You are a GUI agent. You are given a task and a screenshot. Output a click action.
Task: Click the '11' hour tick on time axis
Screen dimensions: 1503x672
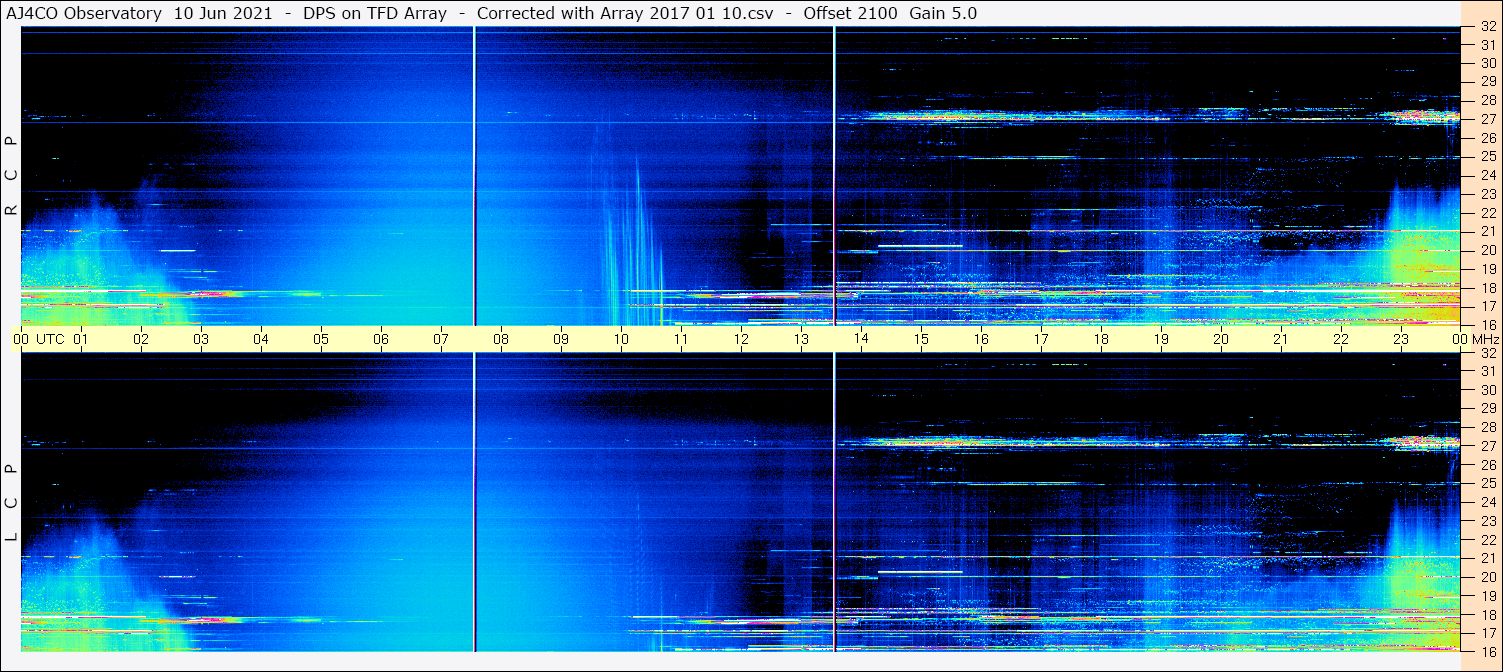pyautogui.click(x=681, y=339)
